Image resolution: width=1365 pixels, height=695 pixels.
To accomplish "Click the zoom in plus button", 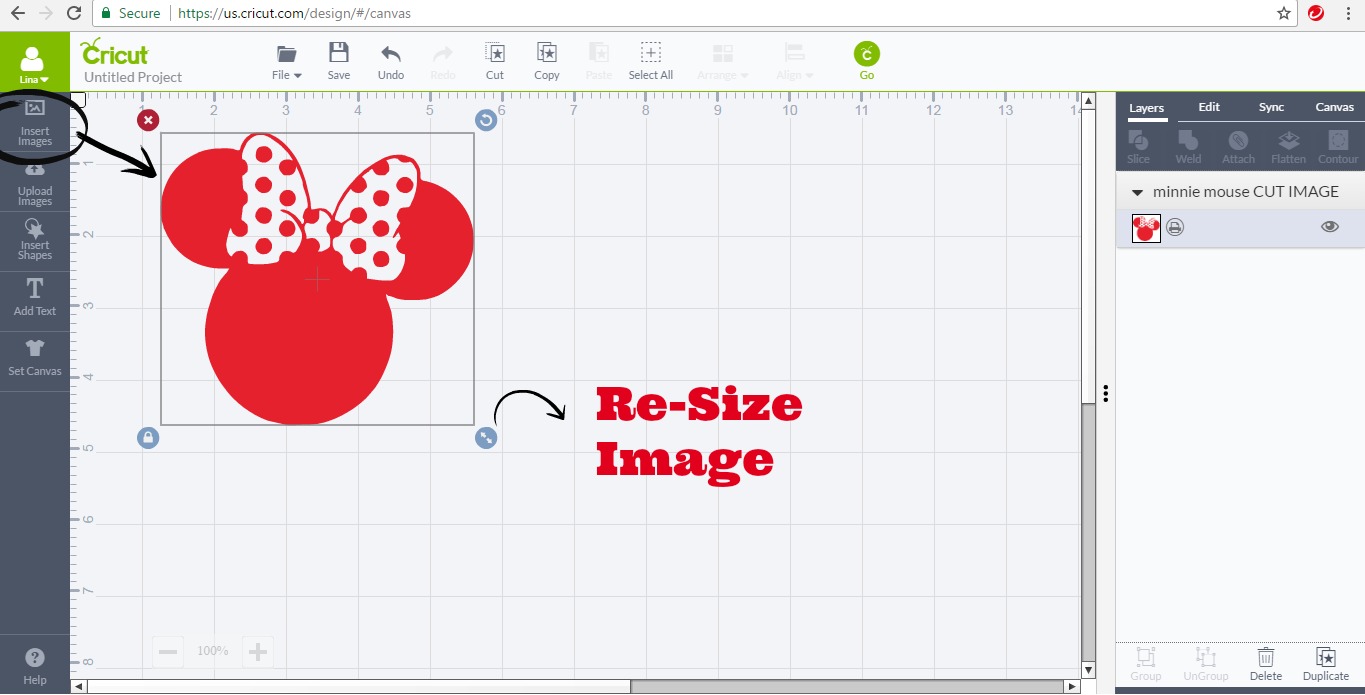I will coord(257,652).
